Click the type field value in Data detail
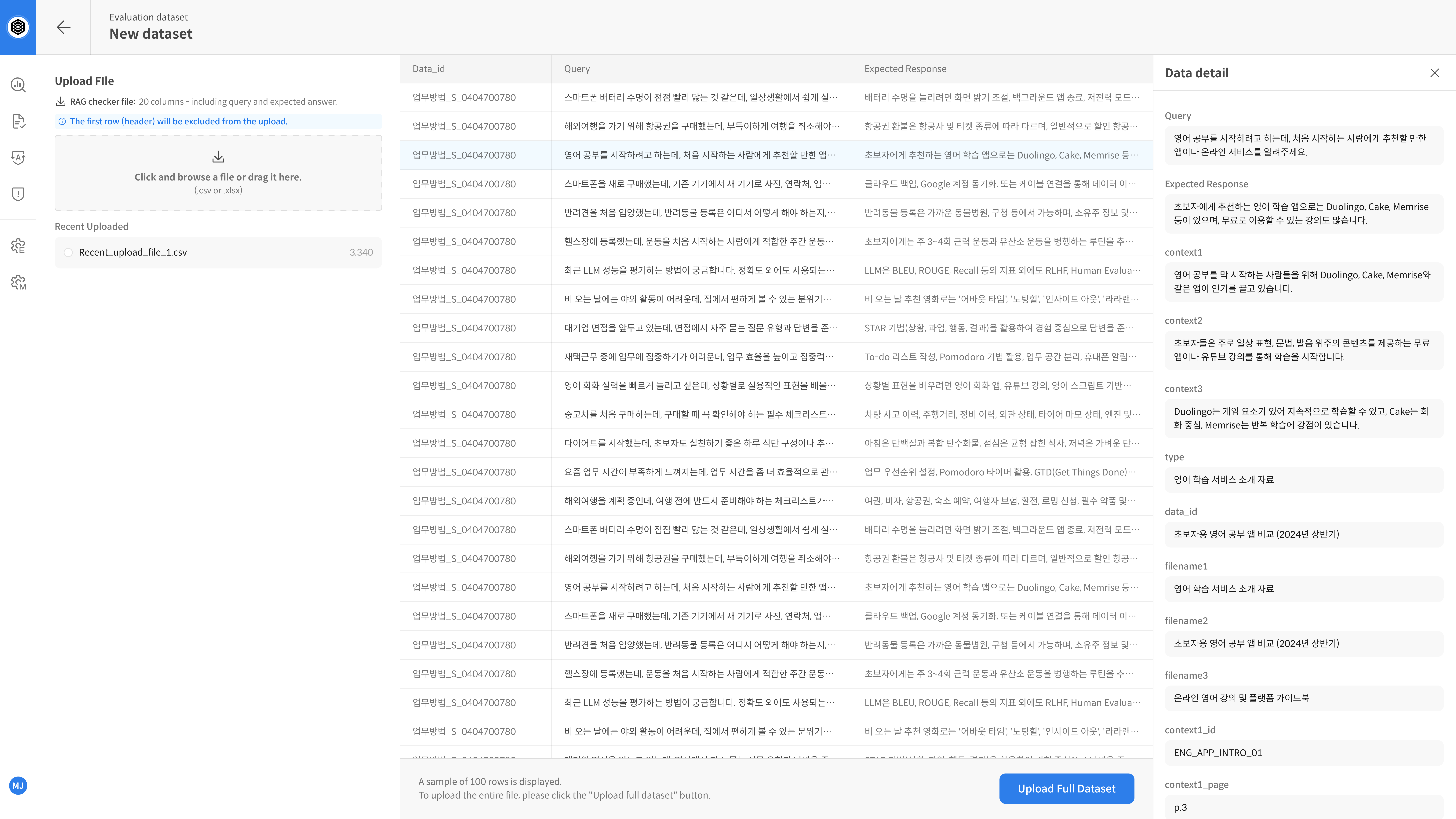This screenshot has width=1456, height=819. pyautogui.click(x=1304, y=480)
